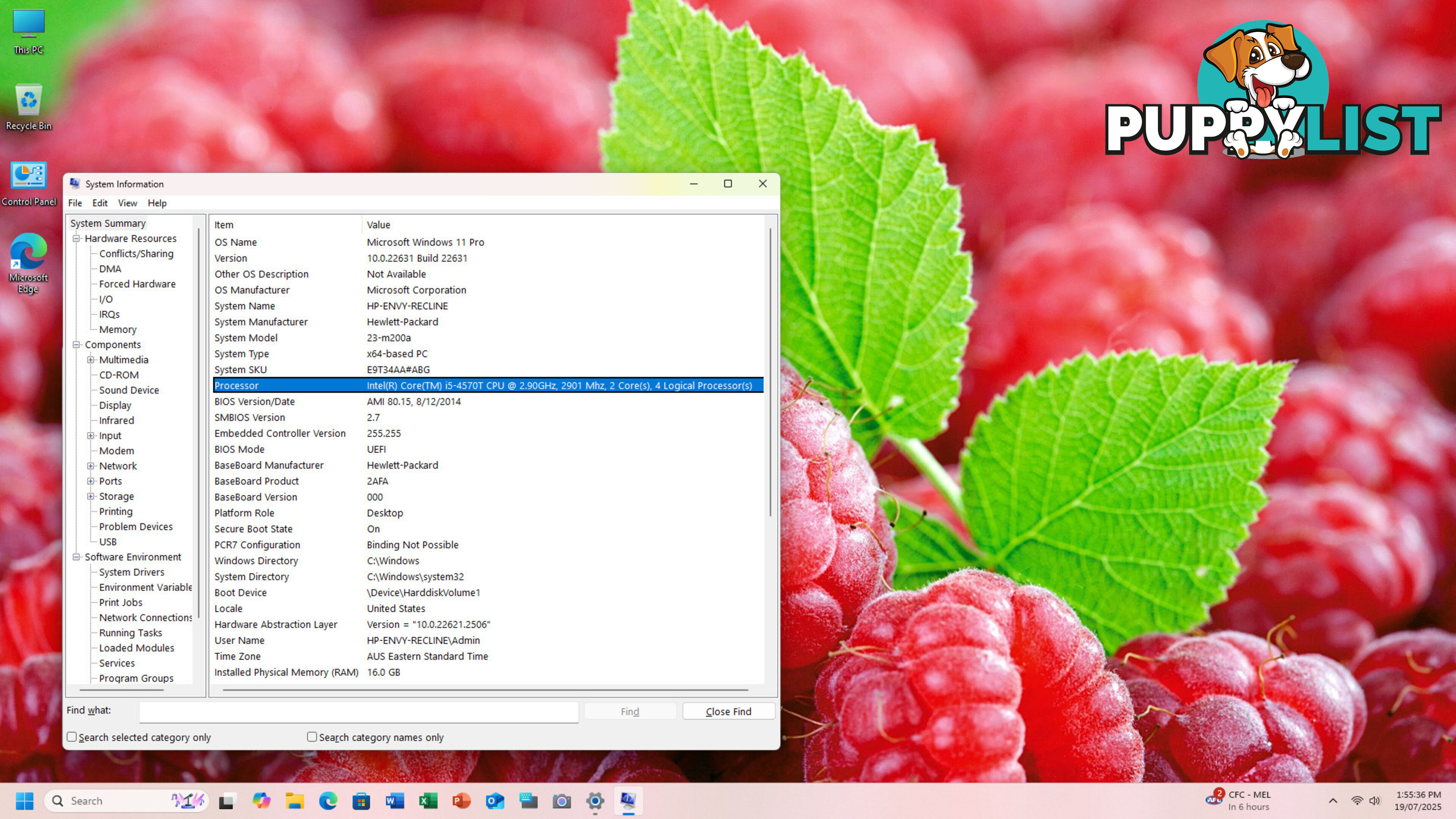1456x819 pixels.
Task: Open Outlook from the taskbar
Action: tap(494, 801)
